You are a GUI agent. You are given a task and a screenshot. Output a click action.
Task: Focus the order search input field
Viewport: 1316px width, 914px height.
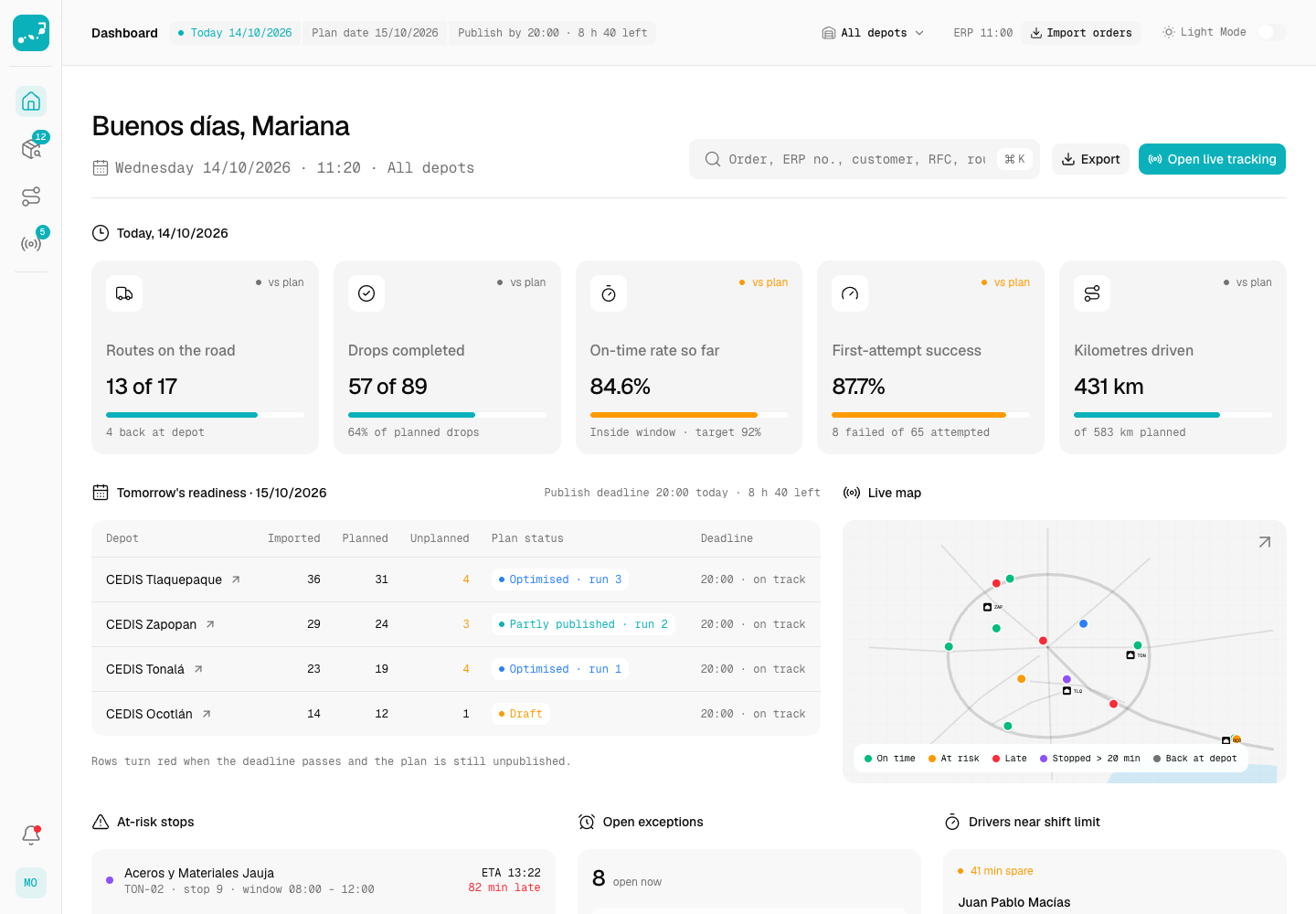(865, 159)
